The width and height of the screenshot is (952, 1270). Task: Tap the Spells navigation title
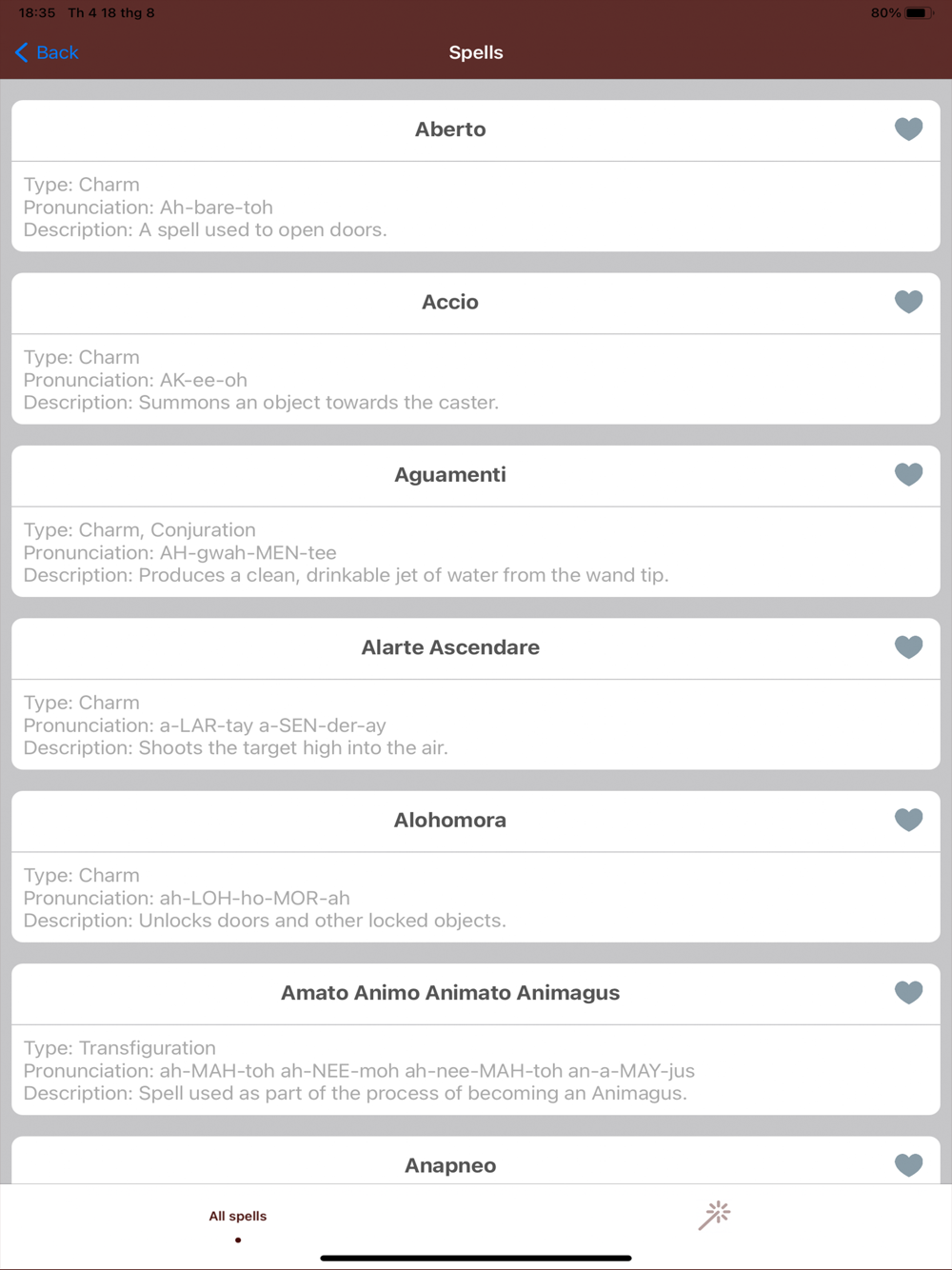(x=476, y=52)
